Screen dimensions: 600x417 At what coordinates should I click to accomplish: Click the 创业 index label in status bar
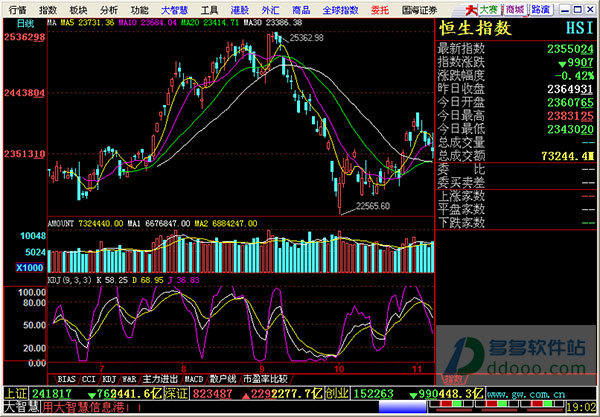point(337,393)
